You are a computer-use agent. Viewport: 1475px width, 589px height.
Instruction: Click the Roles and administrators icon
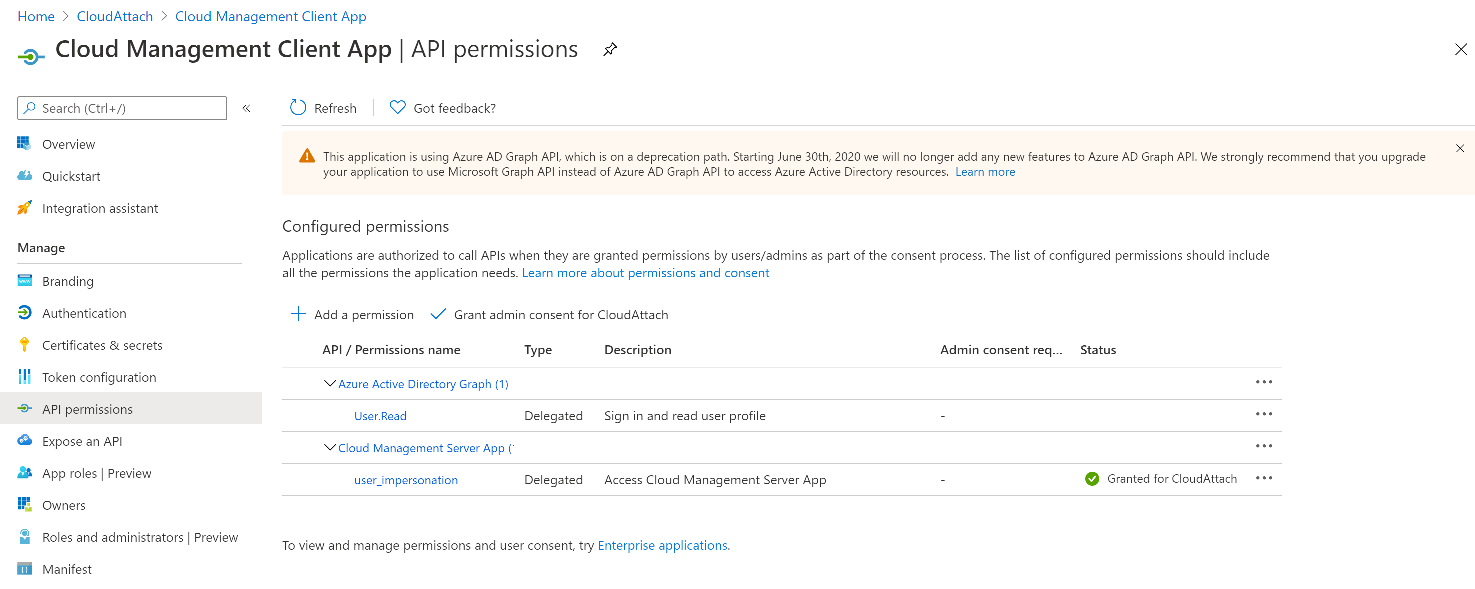coord(25,537)
